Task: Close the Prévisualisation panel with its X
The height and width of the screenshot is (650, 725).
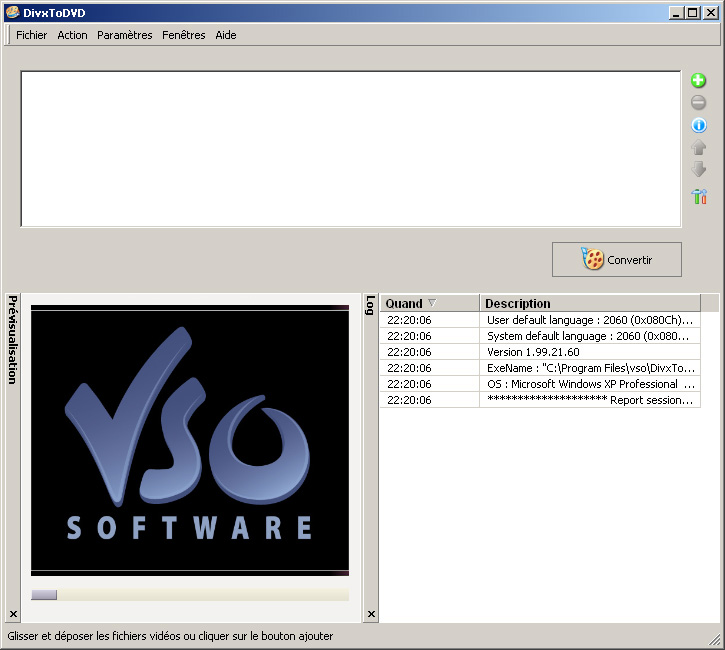Action: [x=13, y=614]
